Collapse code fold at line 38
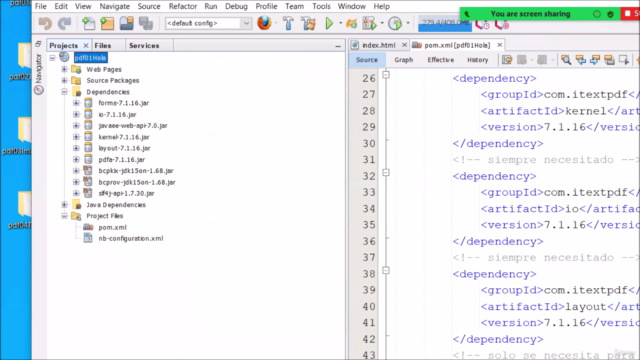Image resolution: width=640 pixels, height=360 pixels. (386, 270)
